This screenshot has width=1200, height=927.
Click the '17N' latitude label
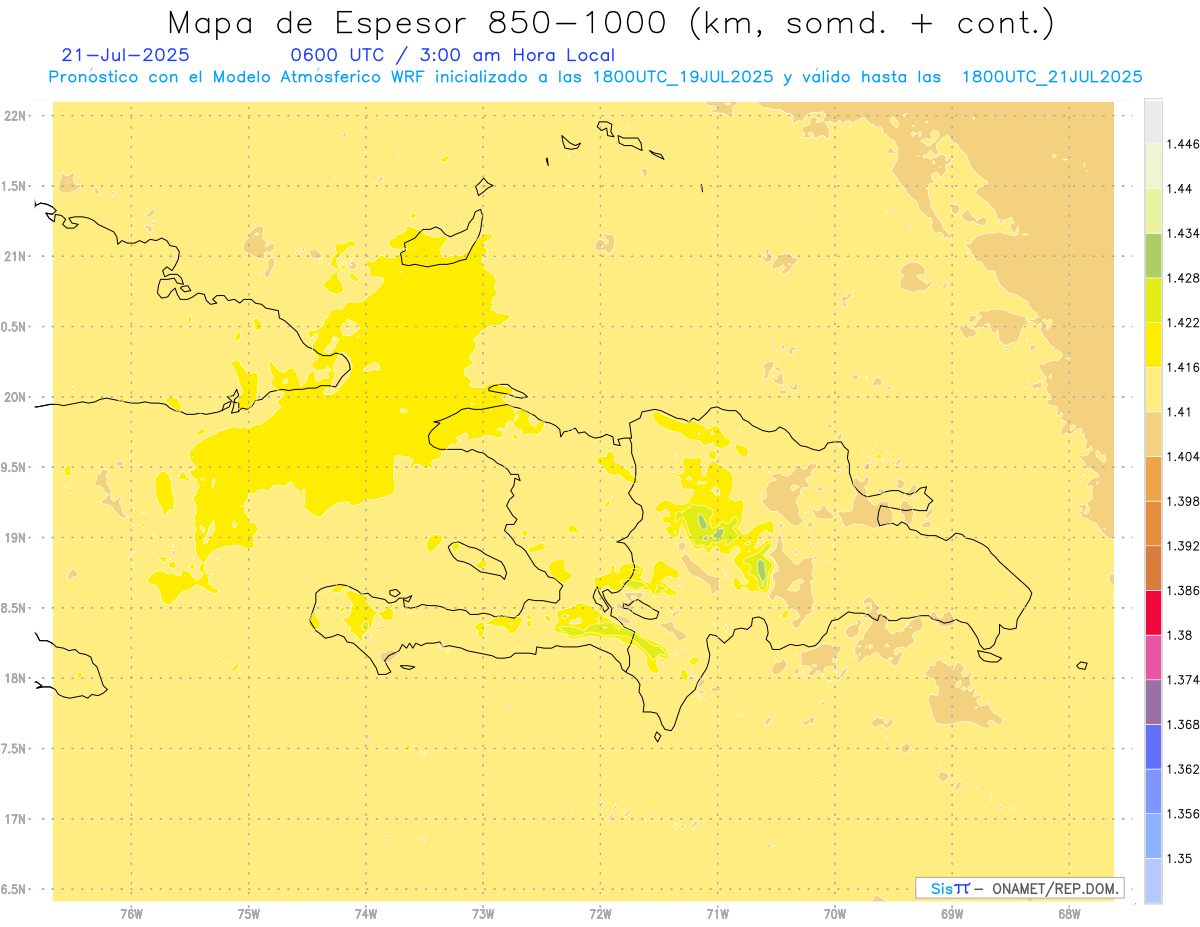tap(17, 819)
